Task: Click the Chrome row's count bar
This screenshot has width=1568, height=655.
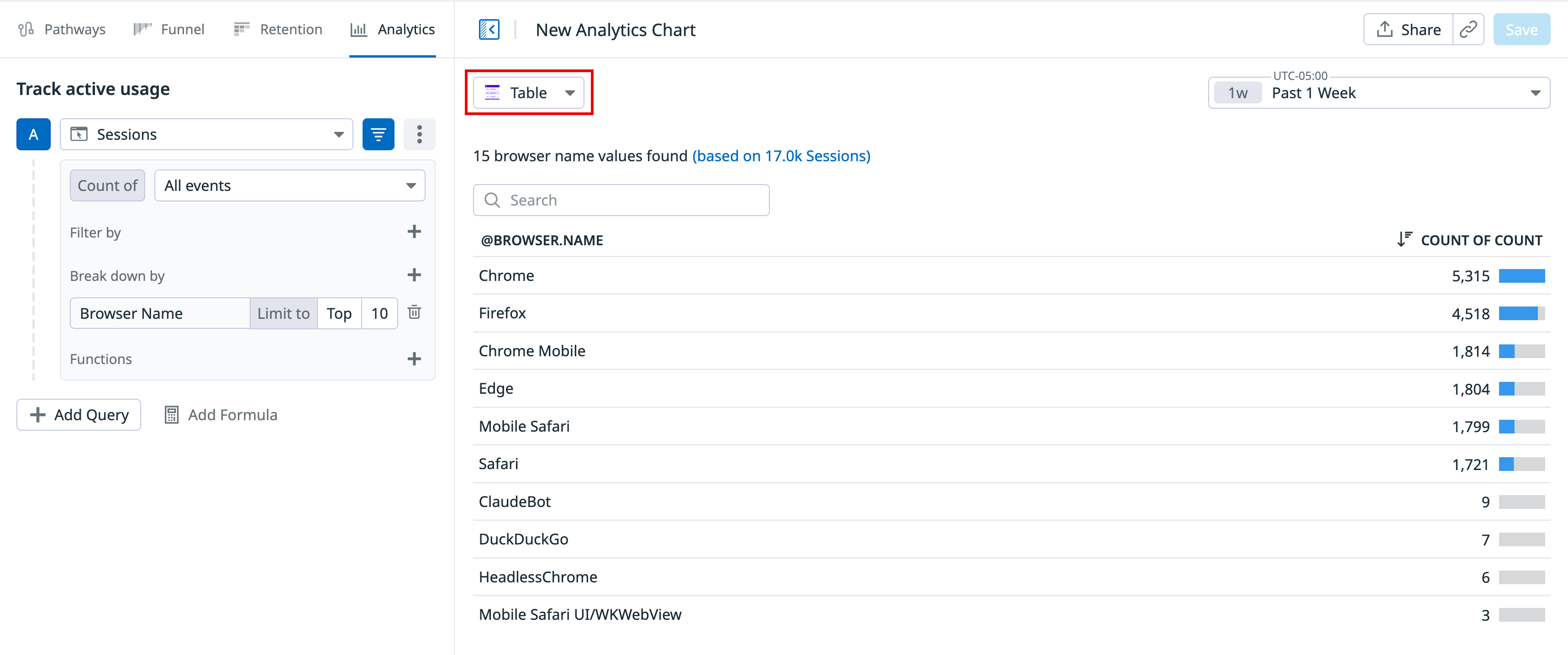Action: coord(1521,276)
